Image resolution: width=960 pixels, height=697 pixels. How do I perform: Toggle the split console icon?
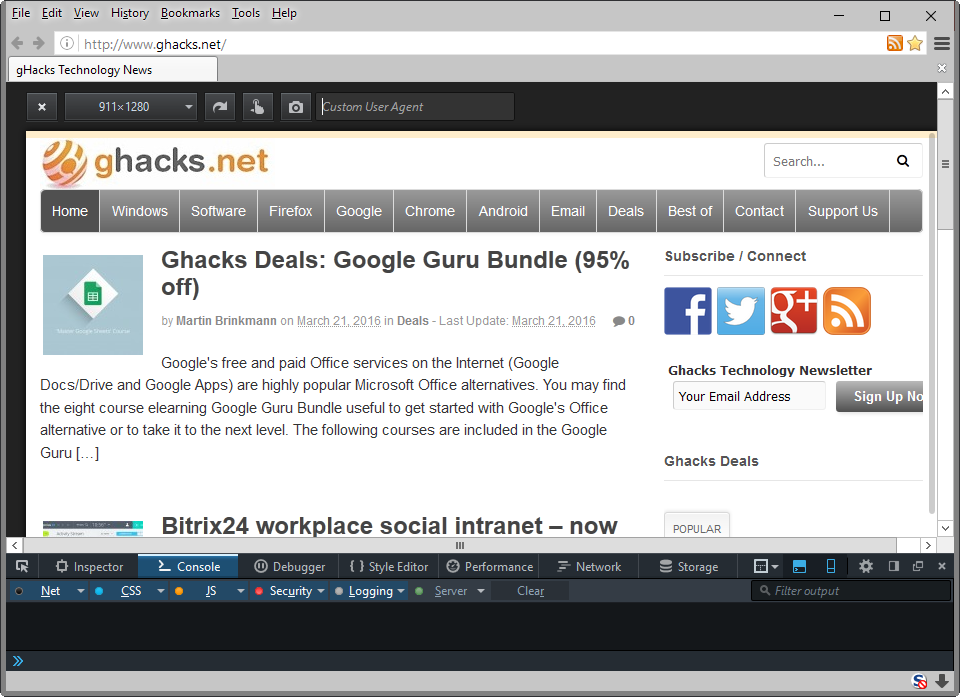tap(799, 567)
